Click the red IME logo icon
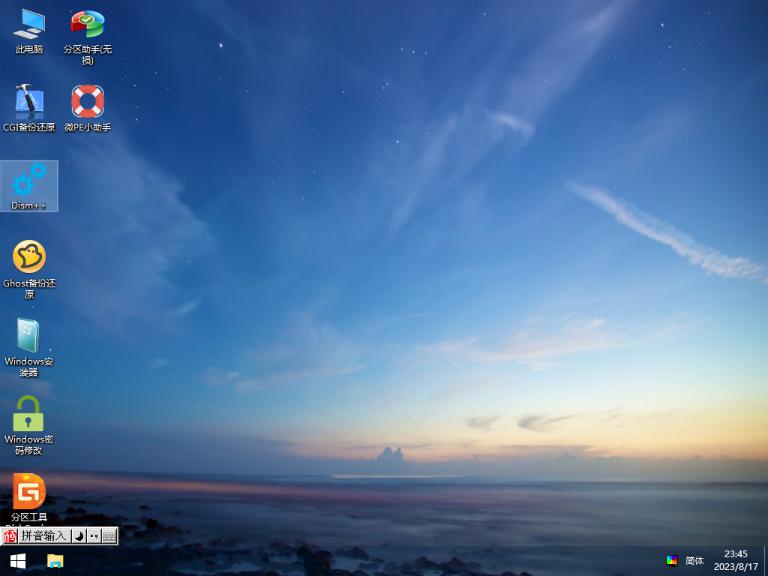 (11, 536)
